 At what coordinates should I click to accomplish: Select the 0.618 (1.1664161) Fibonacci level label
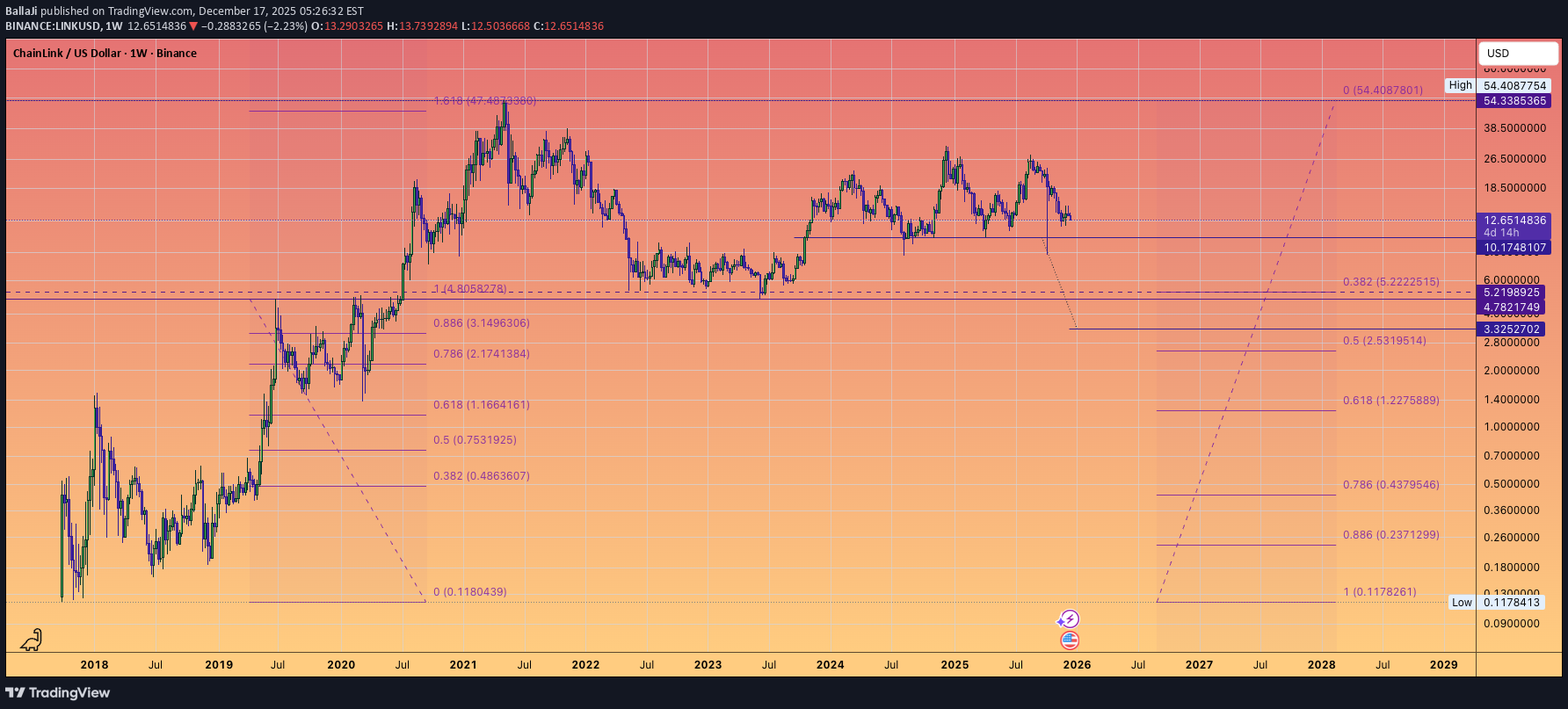click(481, 405)
